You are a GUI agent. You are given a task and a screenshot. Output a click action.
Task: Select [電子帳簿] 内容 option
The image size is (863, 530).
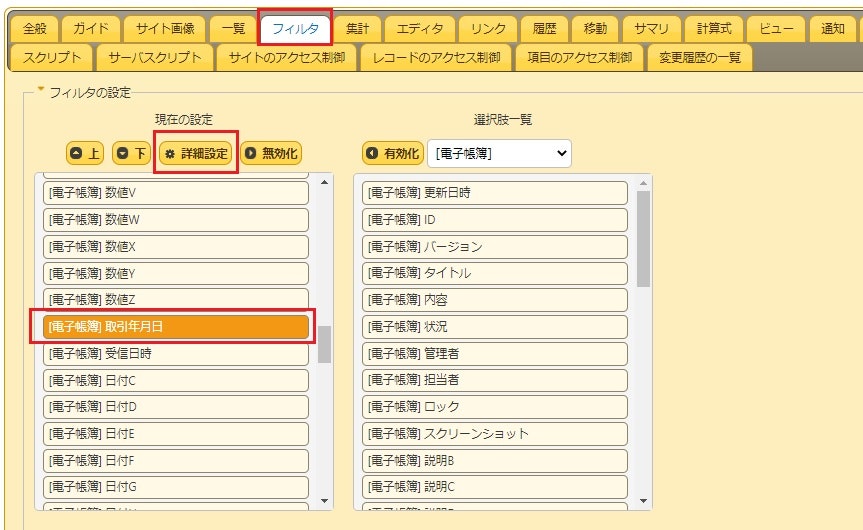click(495, 299)
